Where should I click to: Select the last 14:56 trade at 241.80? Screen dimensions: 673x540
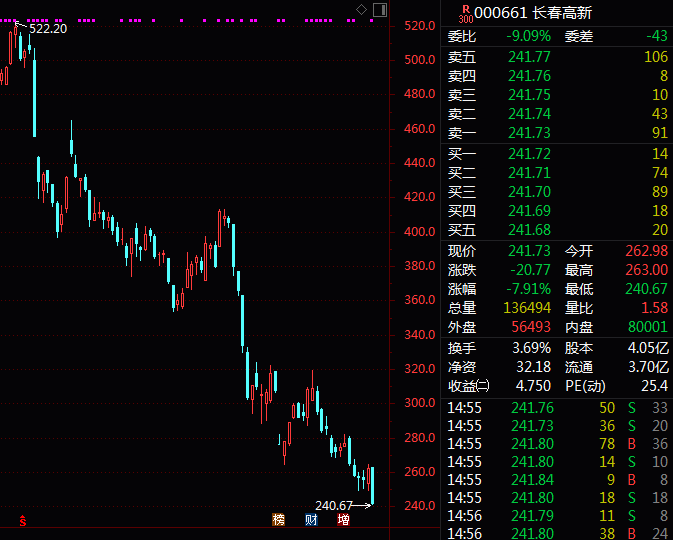(557, 533)
